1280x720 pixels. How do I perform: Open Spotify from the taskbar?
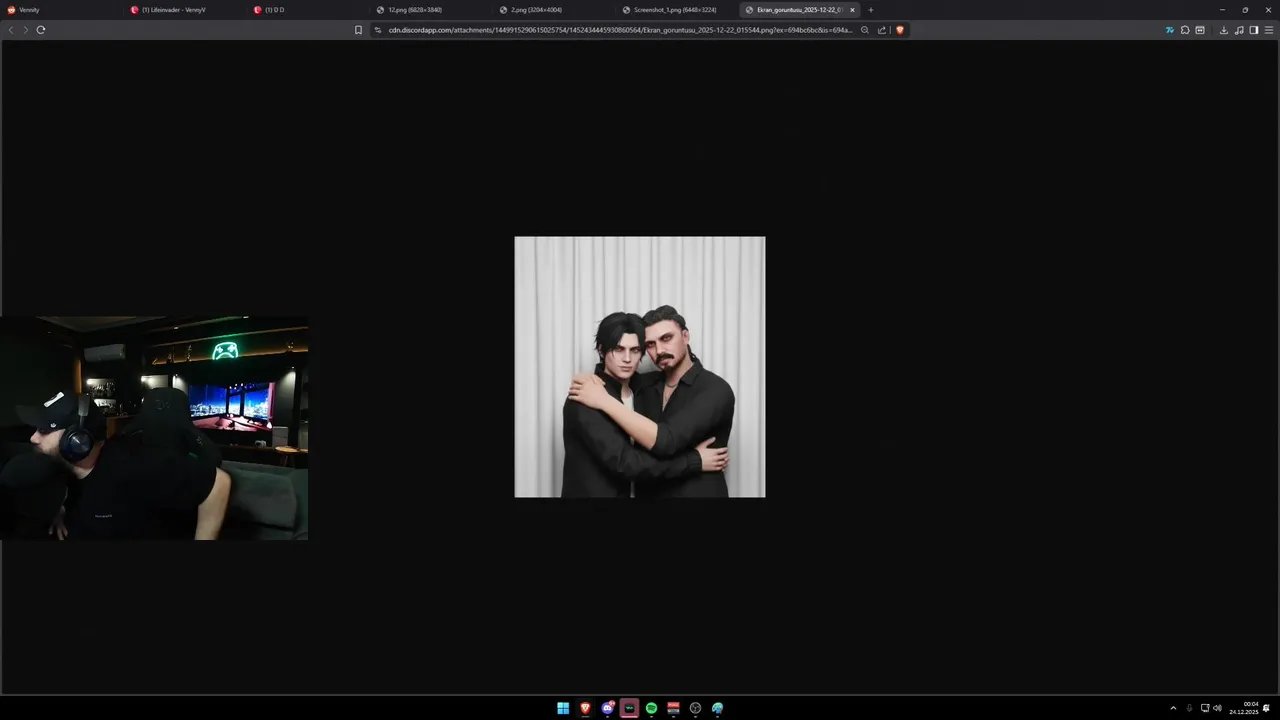pos(651,708)
